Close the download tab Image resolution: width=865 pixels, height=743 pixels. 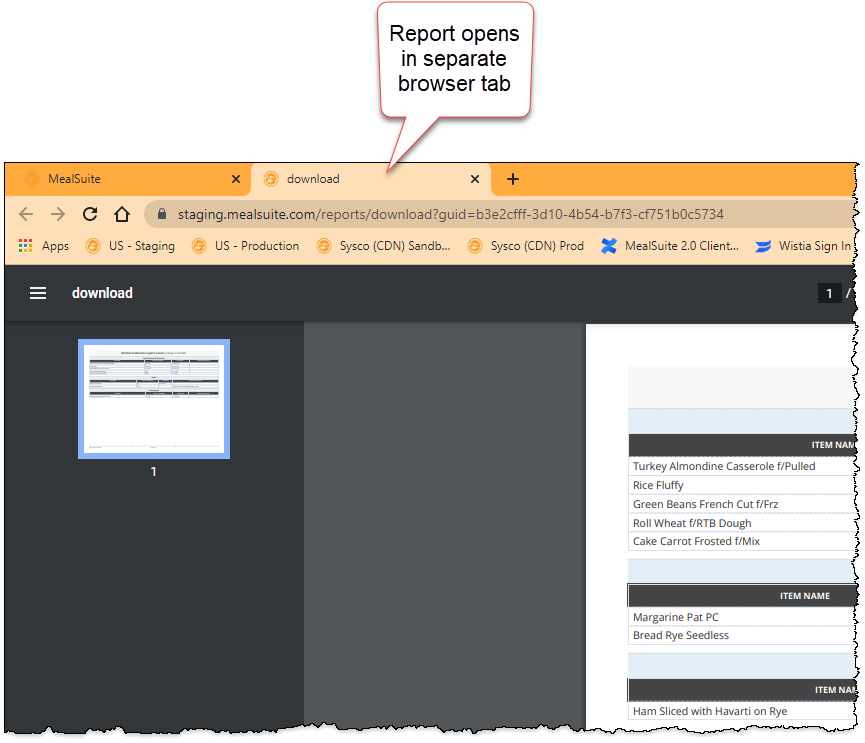pyautogui.click(x=474, y=179)
